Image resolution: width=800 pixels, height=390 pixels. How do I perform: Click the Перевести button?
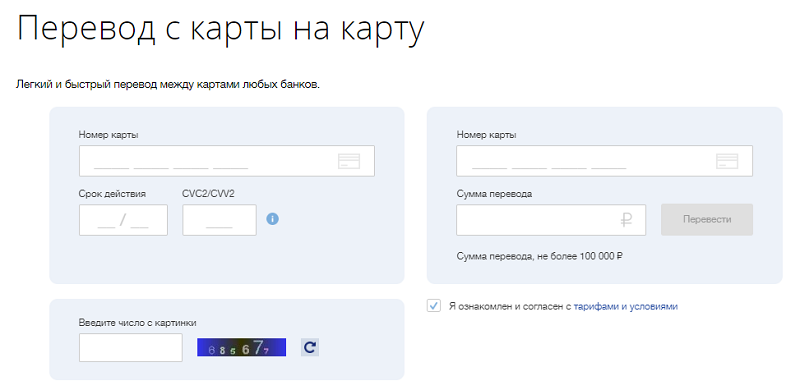pyautogui.click(x=707, y=220)
